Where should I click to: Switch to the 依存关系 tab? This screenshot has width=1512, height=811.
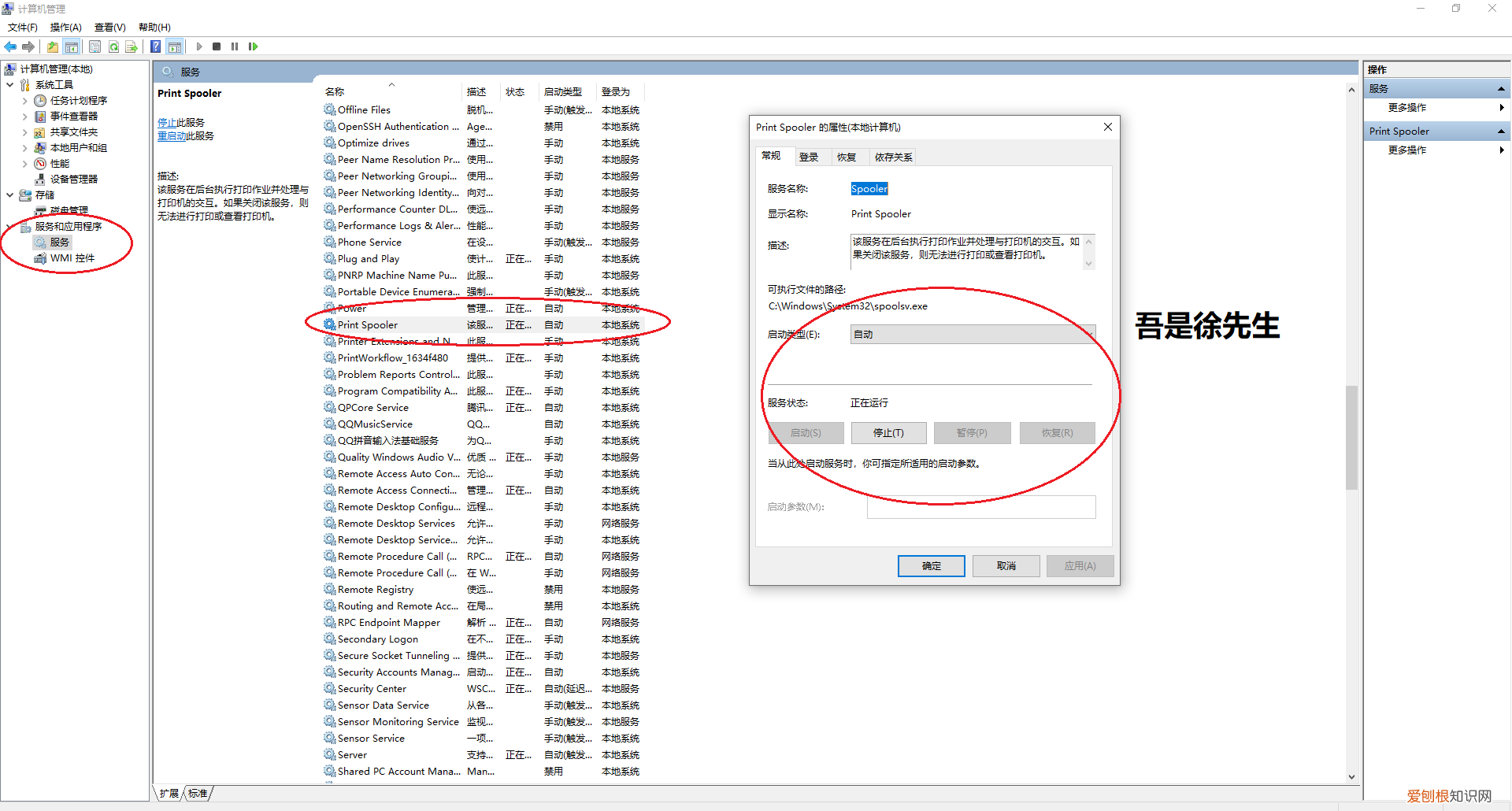(893, 157)
